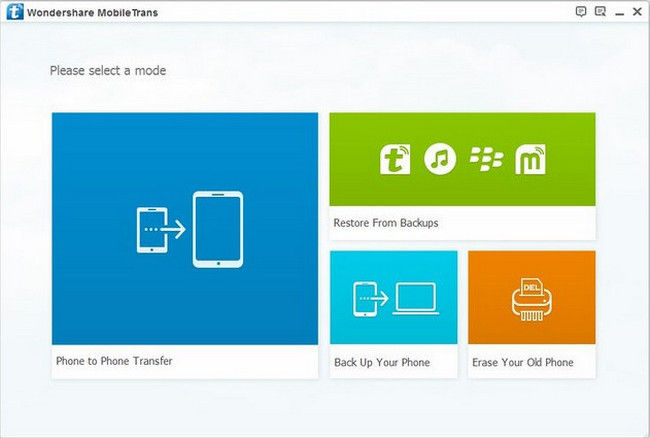
Task: Click the MobileTrans backup icon
Action: [395, 159]
